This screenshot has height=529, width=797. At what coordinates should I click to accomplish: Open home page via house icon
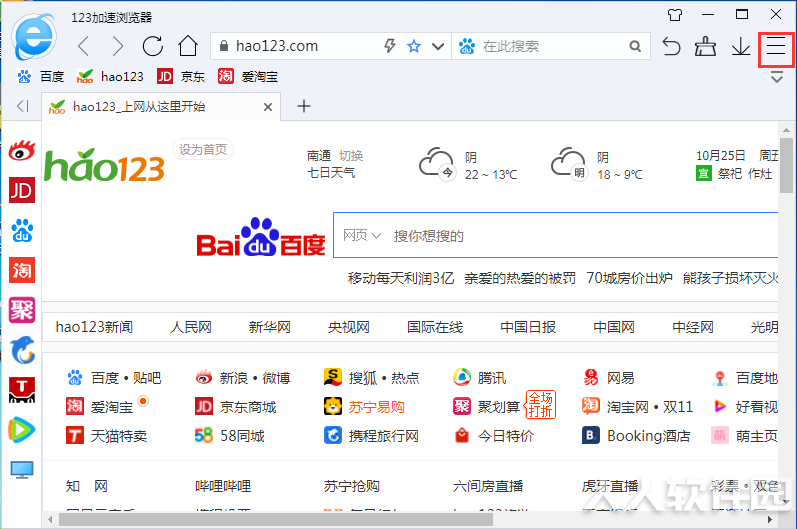(188, 46)
